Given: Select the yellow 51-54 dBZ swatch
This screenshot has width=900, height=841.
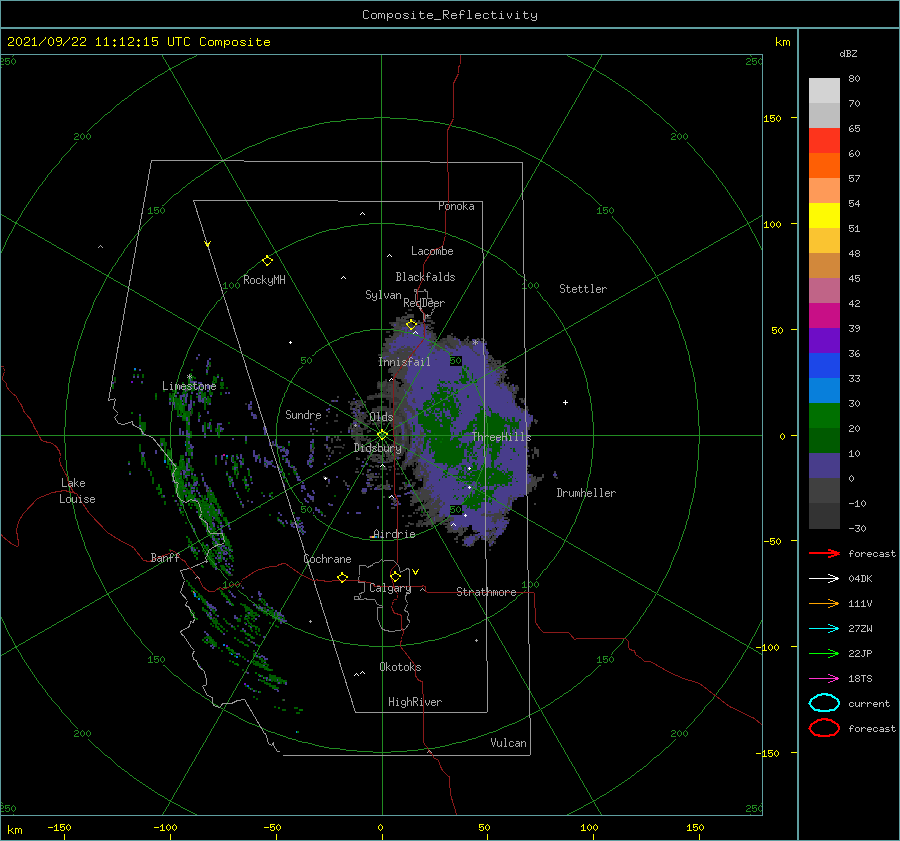Looking at the screenshot, I should pos(824,216).
